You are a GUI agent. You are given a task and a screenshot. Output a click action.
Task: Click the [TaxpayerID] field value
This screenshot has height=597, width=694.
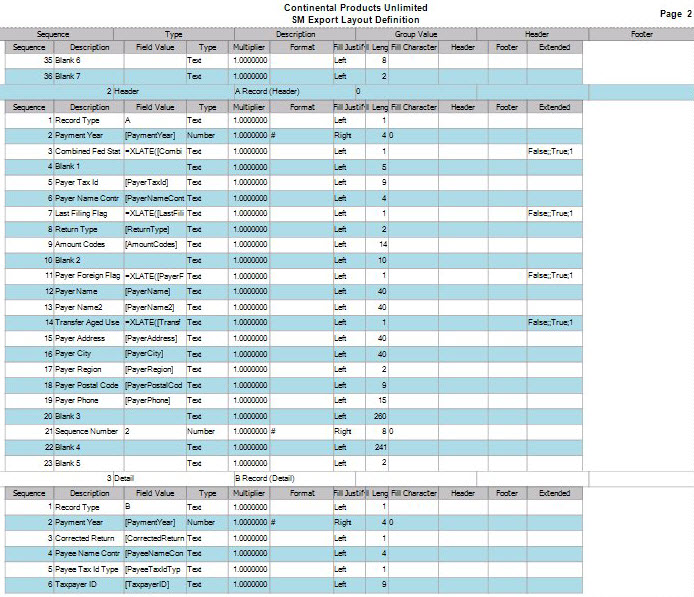[x=147, y=584]
